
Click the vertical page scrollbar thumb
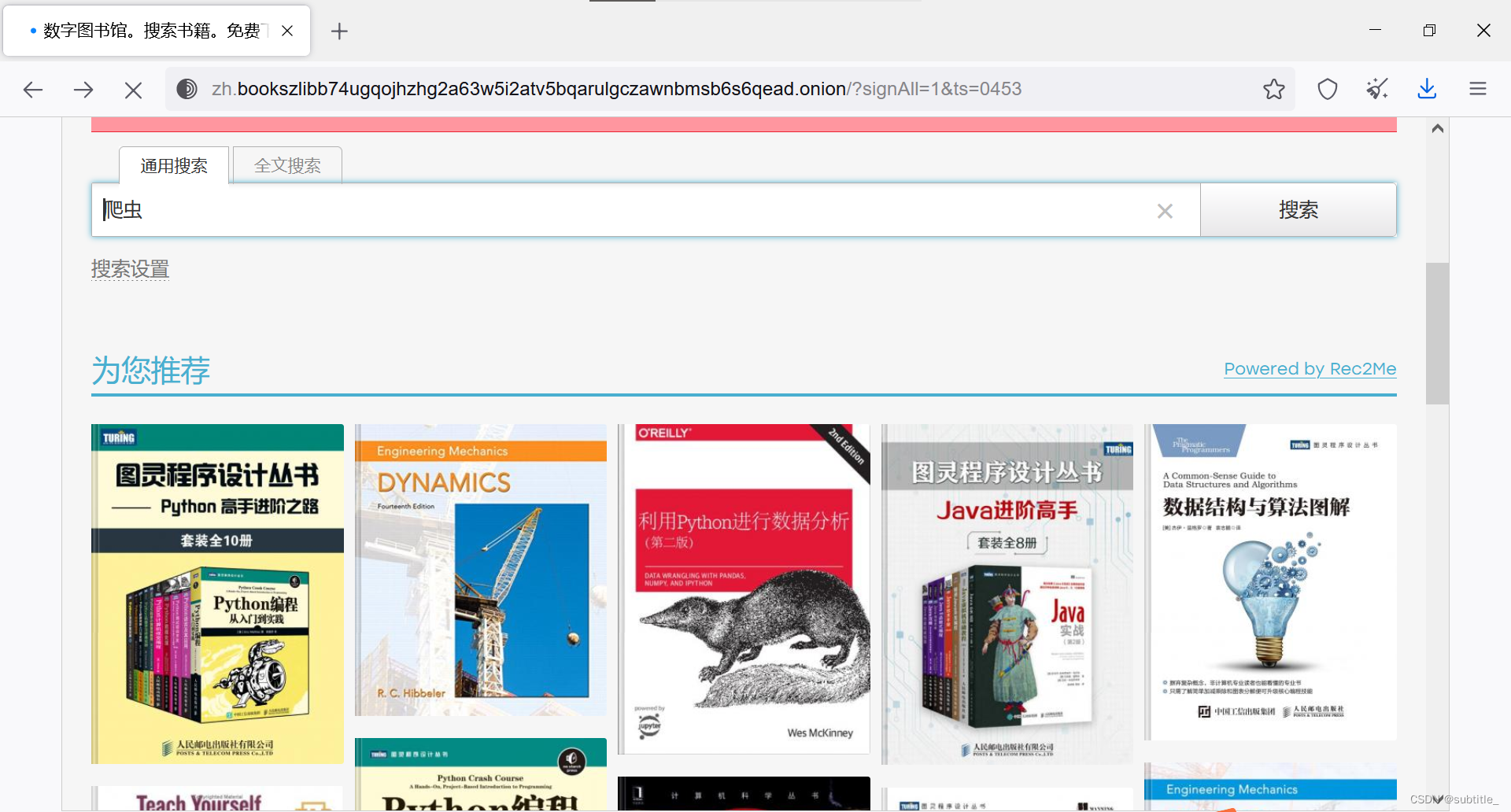pyautogui.click(x=1438, y=334)
